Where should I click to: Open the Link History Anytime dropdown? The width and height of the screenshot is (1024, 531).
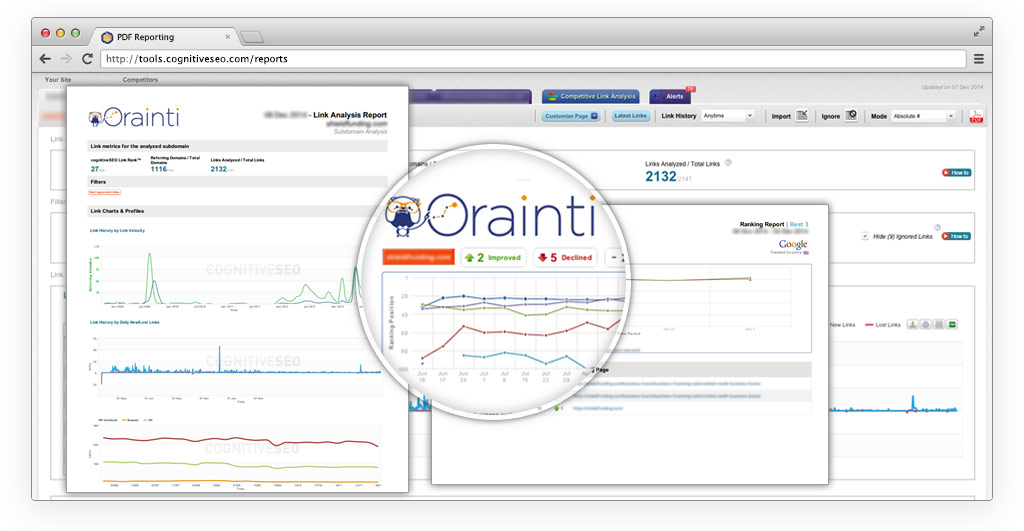coord(728,116)
